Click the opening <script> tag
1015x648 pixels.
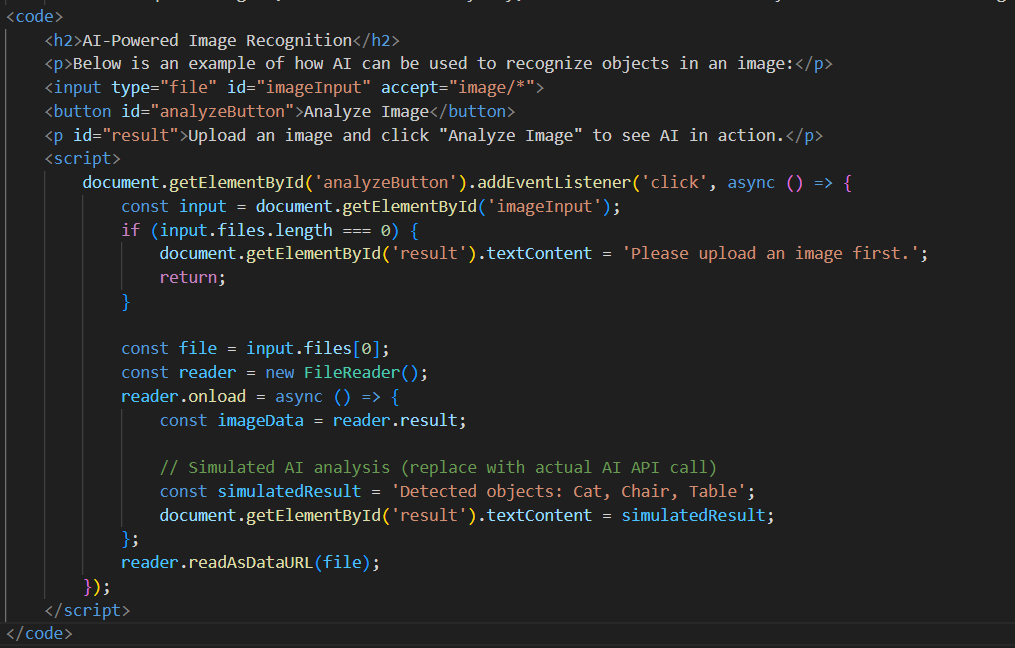tap(82, 159)
